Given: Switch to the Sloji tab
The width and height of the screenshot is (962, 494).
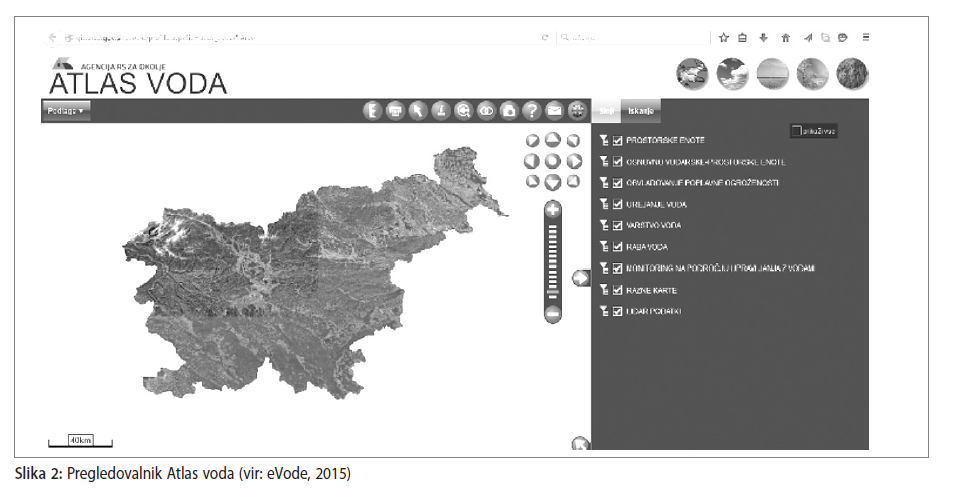Looking at the screenshot, I should point(606,111).
